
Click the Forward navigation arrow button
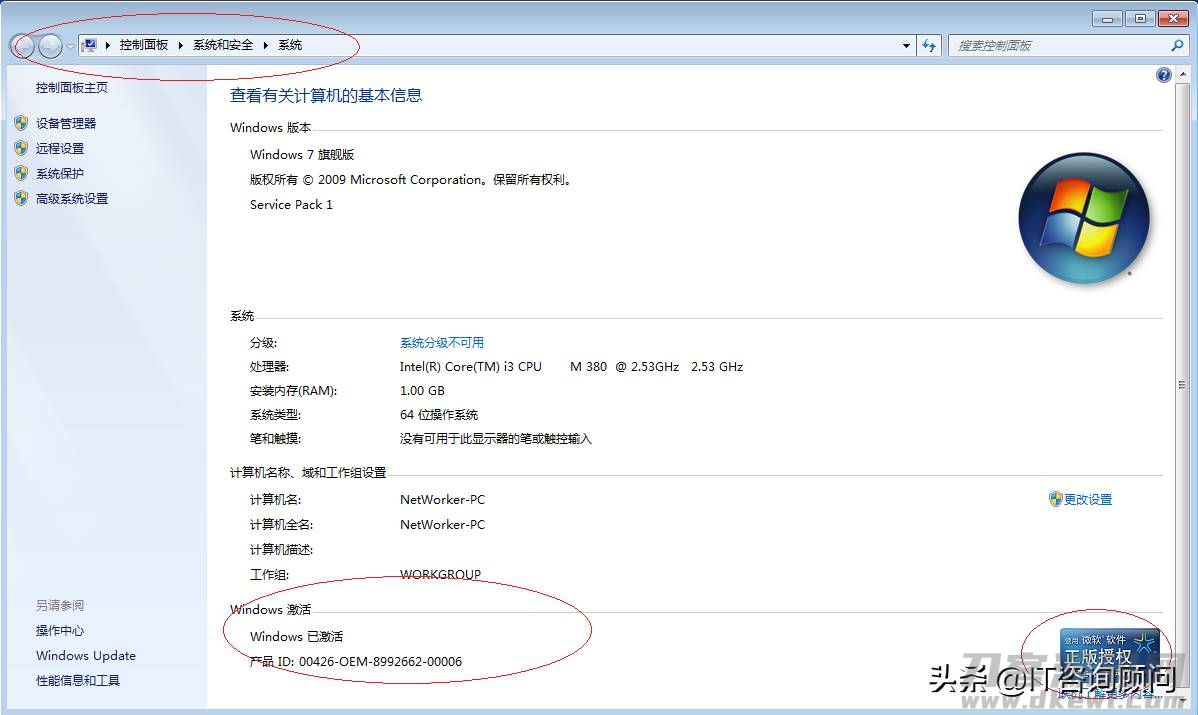pyautogui.click(x=50, y=47)
